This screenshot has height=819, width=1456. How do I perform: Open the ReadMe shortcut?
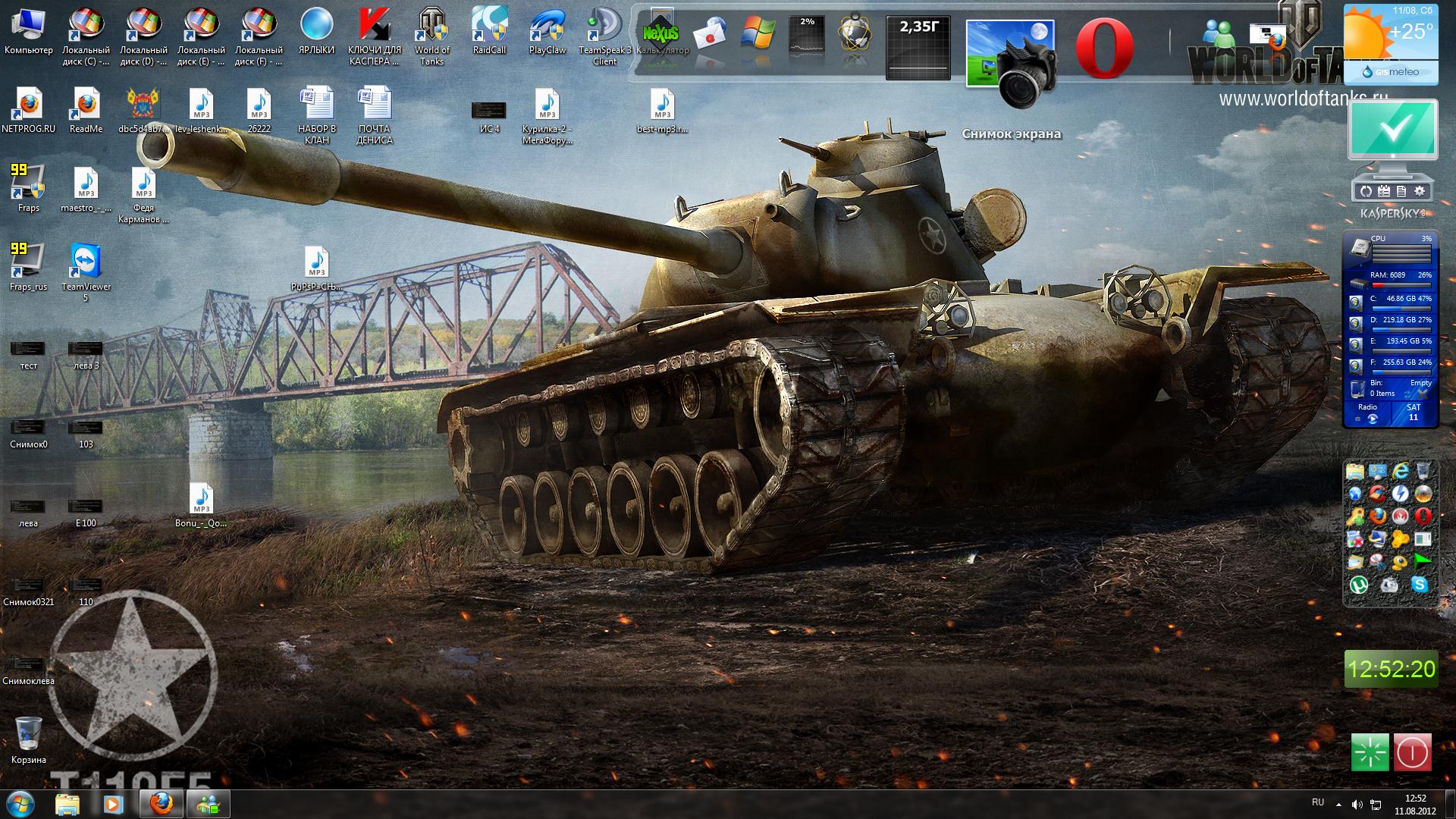(x=86, y=109)
